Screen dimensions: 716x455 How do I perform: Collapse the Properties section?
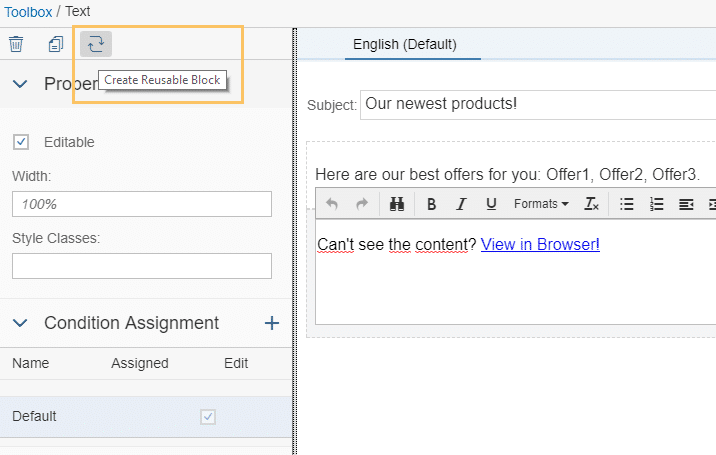point(20,84)
